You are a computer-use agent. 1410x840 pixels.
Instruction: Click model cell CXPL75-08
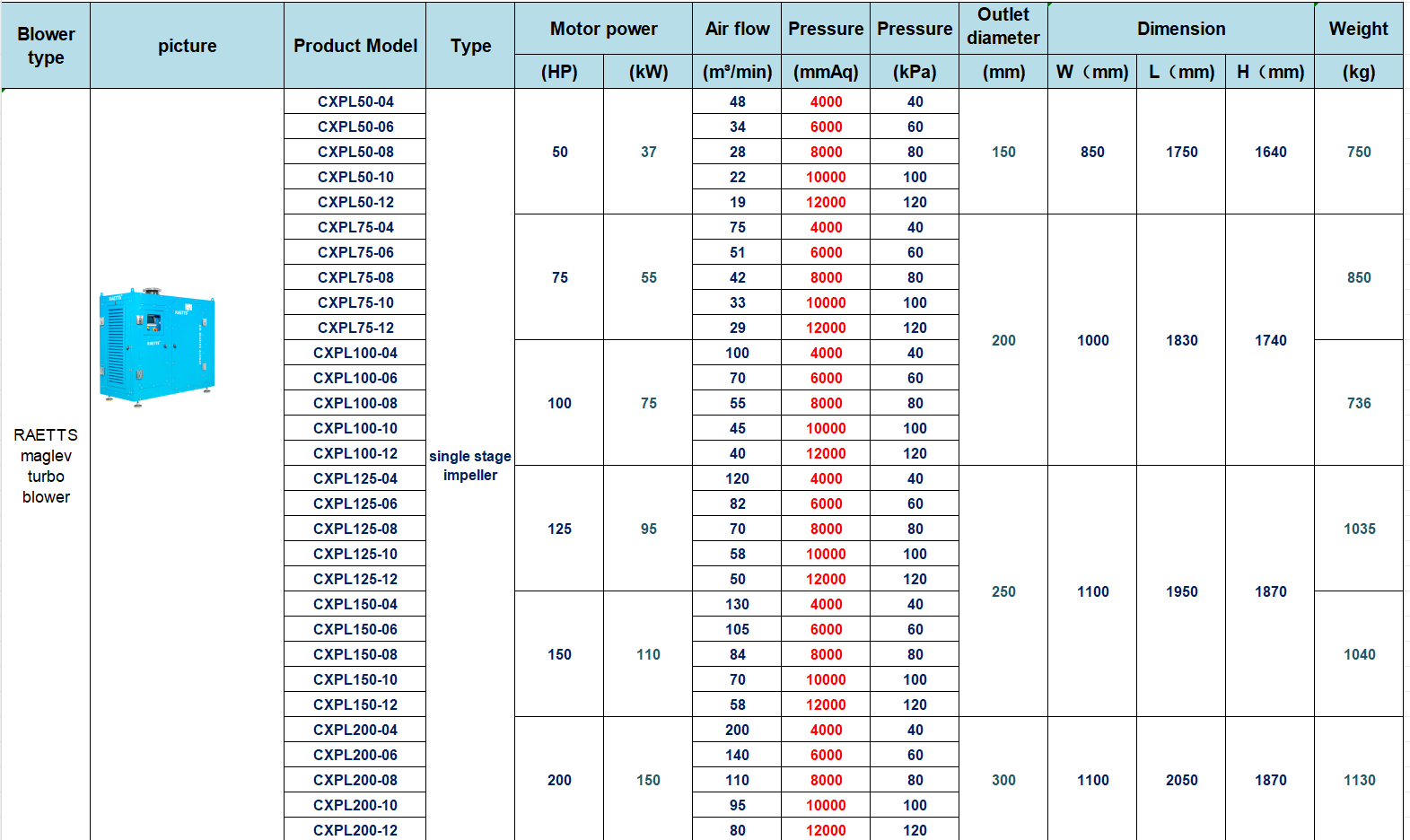[355, 277]
